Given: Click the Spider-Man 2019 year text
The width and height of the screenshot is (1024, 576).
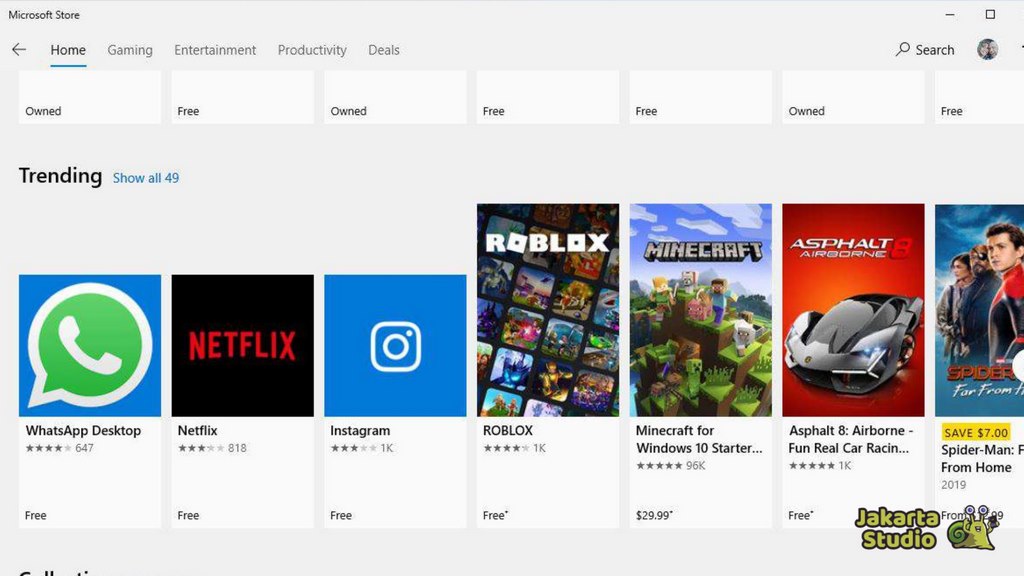Looking at the screenshot, I should 953,485.
